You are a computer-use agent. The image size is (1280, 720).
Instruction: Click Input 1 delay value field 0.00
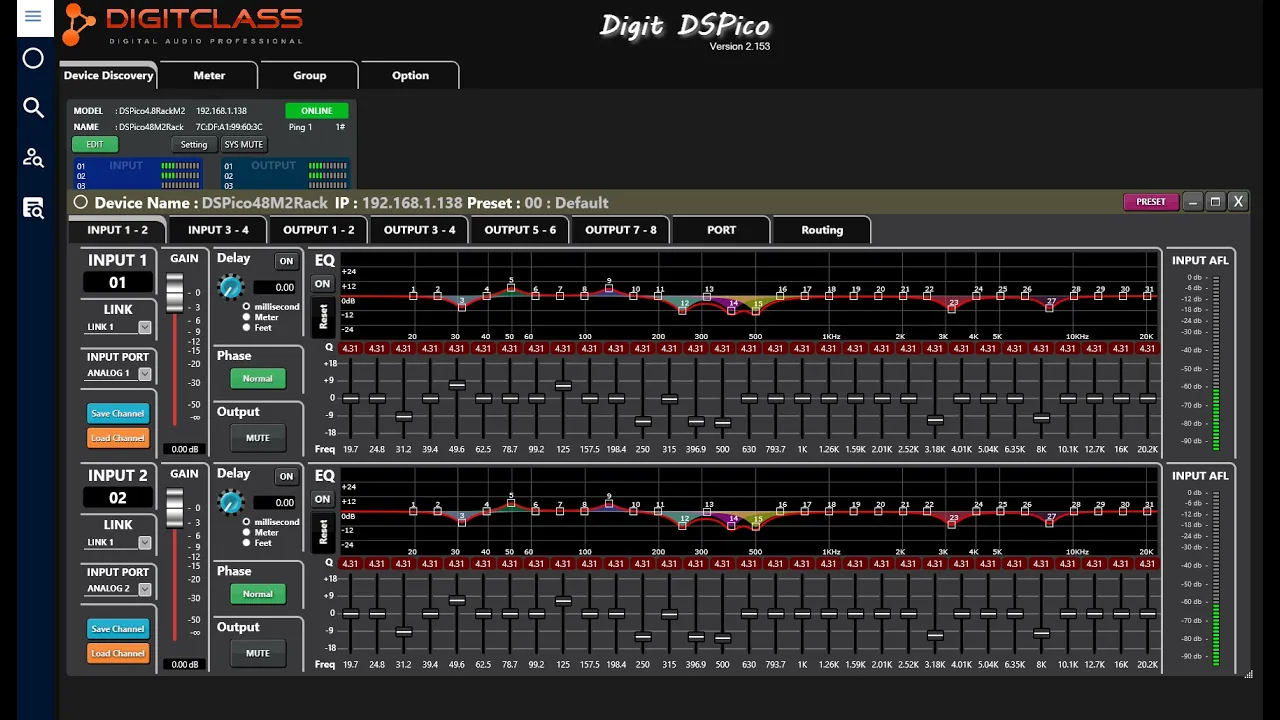[x=275, y=288]
